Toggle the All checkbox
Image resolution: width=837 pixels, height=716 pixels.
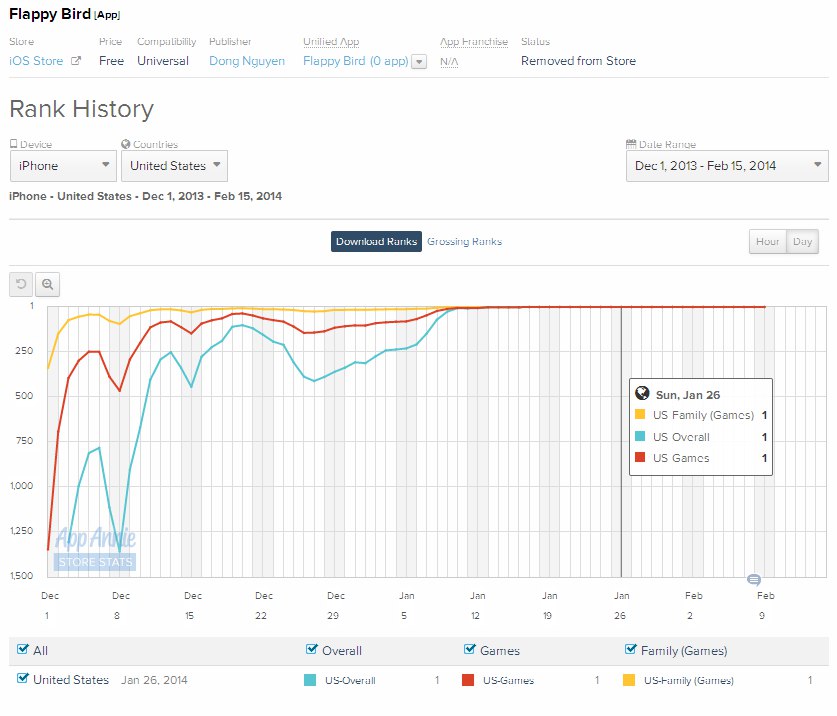pos(22,649)
